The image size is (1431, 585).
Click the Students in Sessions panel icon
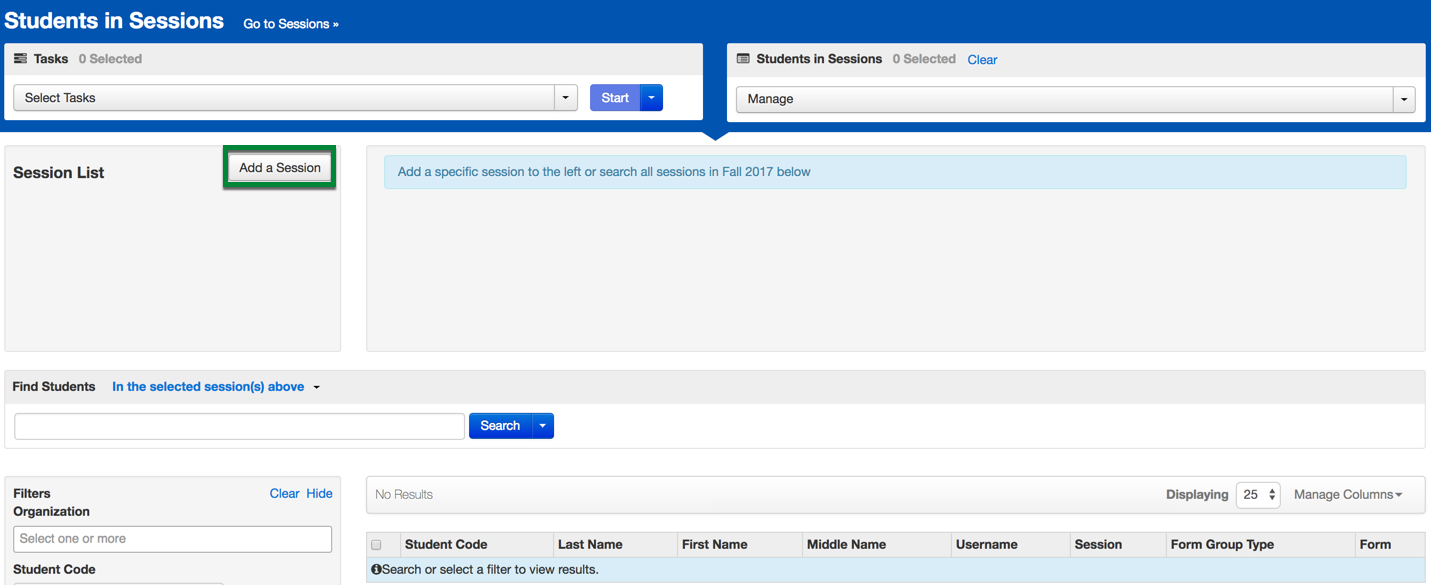coord(743,59)
